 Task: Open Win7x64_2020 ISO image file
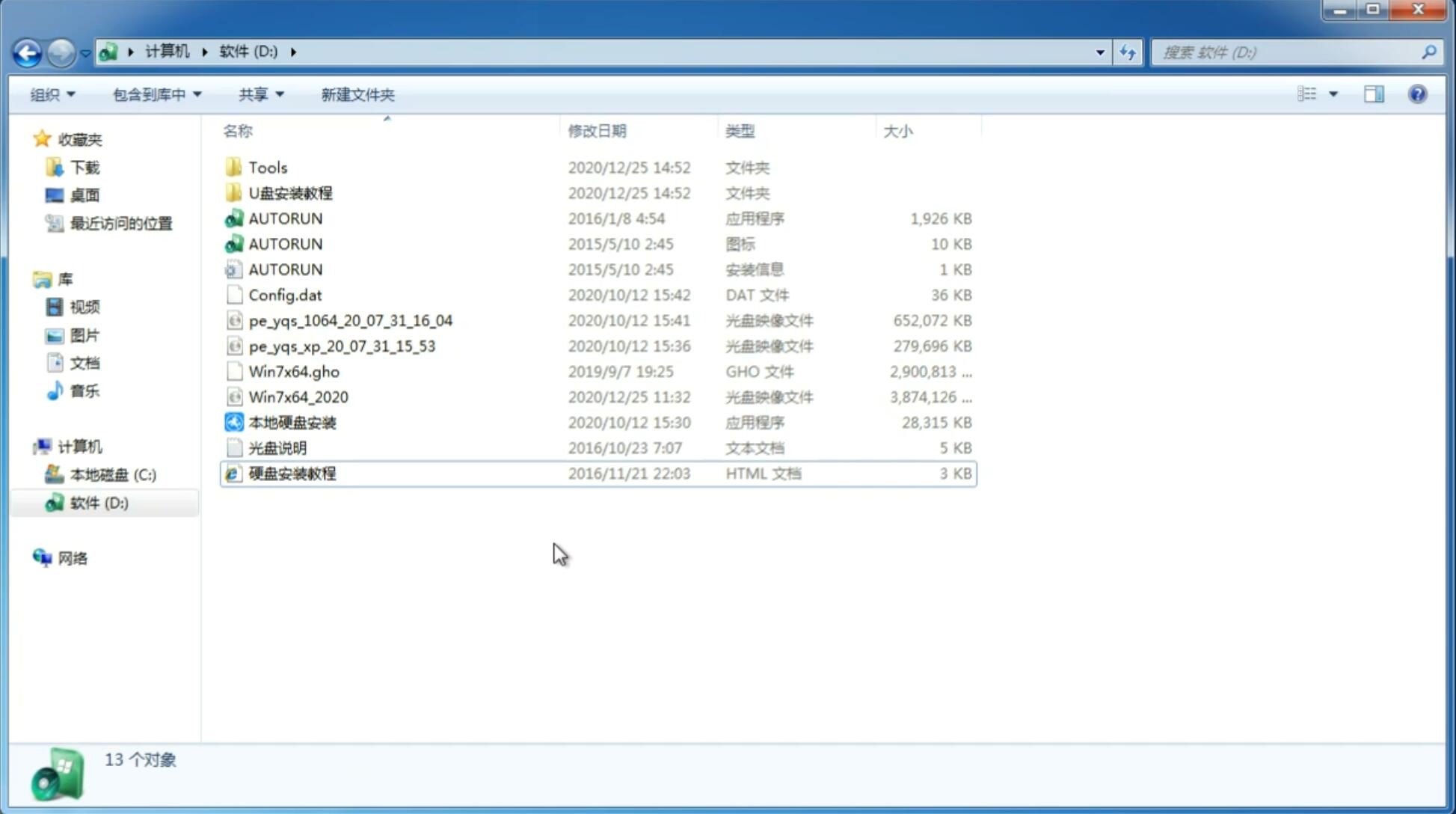coord(298,397)
